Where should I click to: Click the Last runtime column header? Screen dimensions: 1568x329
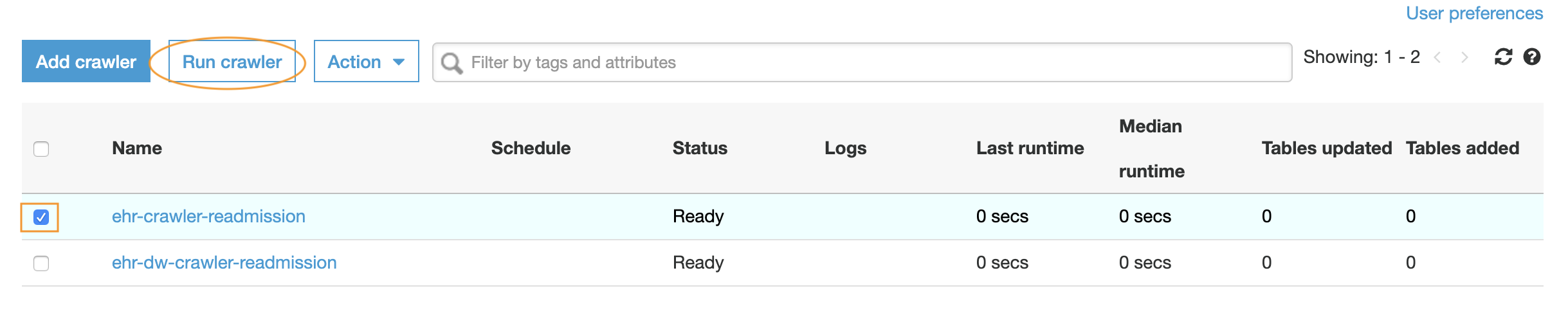[x=1030, y=148]
